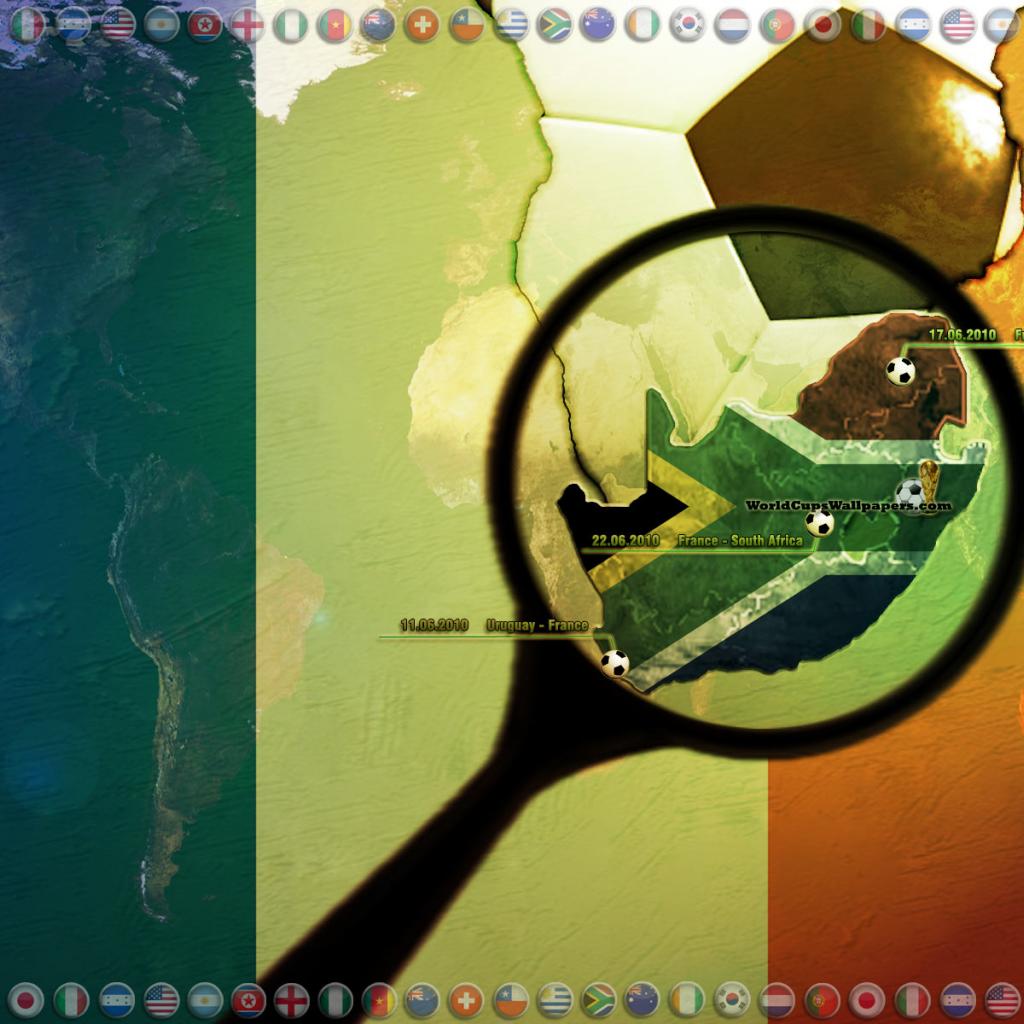The height and width of the screenshot is (1024, 1024).
Task: Pick the New Zealand flag in the bottom row
Action: pos(422,999)
